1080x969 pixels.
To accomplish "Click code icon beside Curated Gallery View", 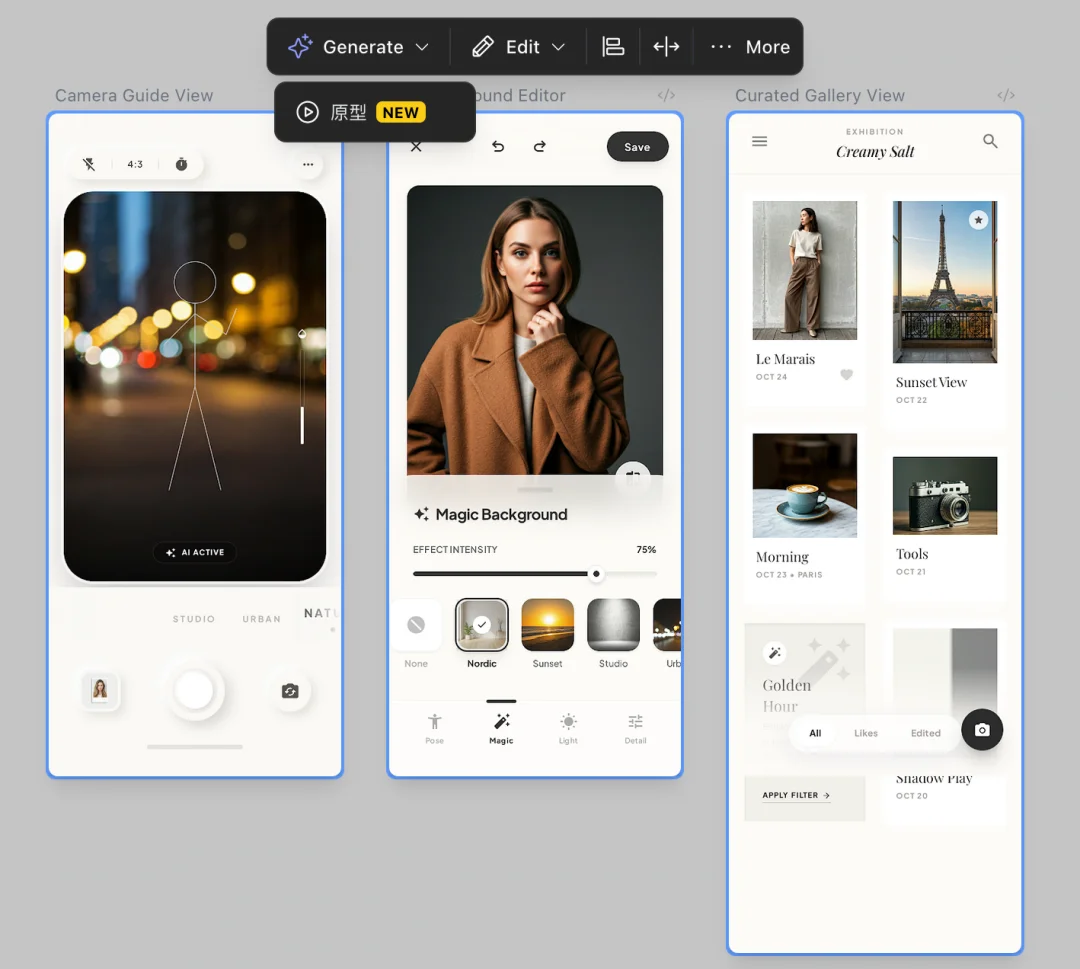I will point(1006,96).
